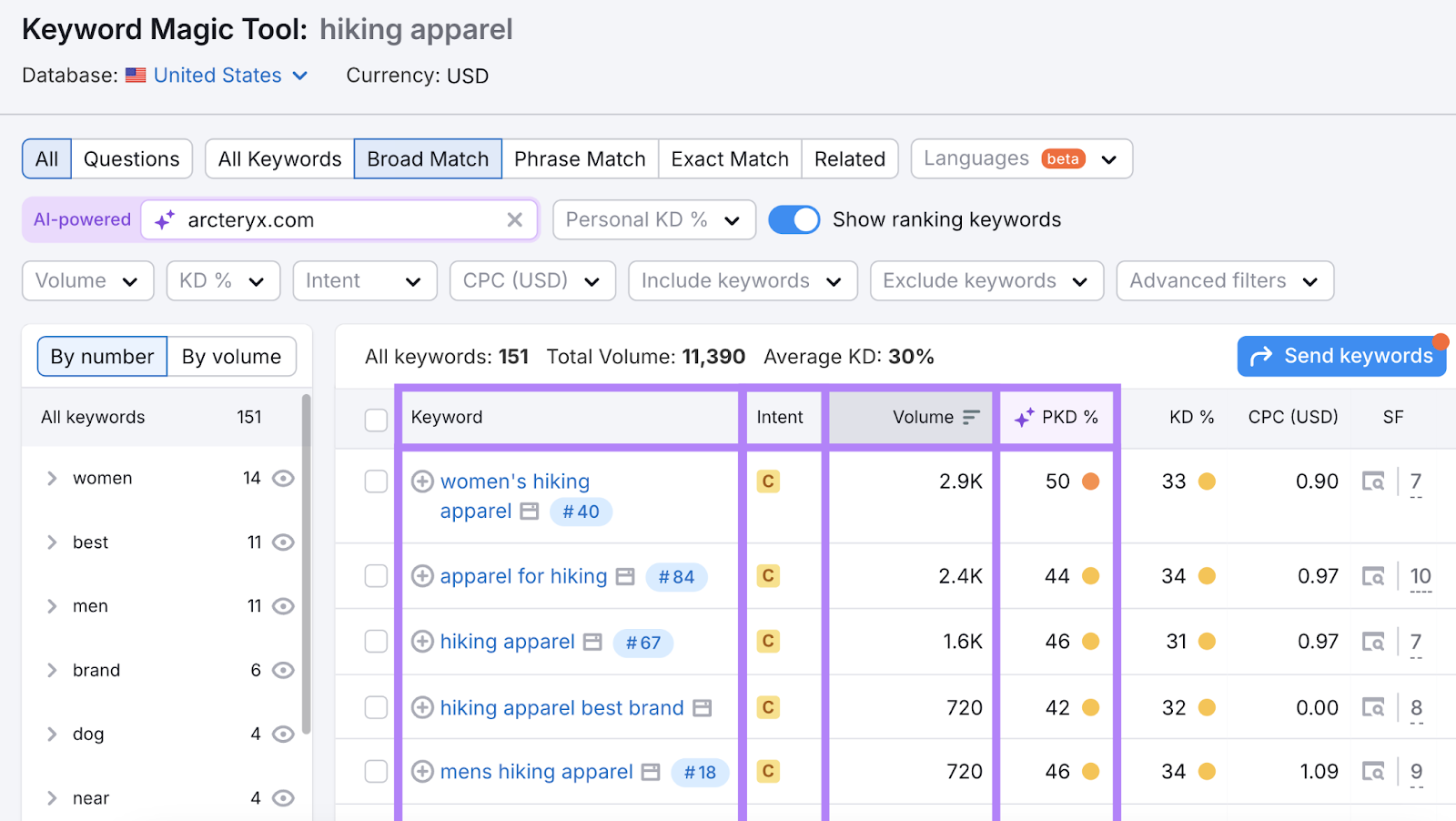Screen dimensions: 1456x821
Task: Hide the brand keyword group with eye icon
Action: (283, 670)
